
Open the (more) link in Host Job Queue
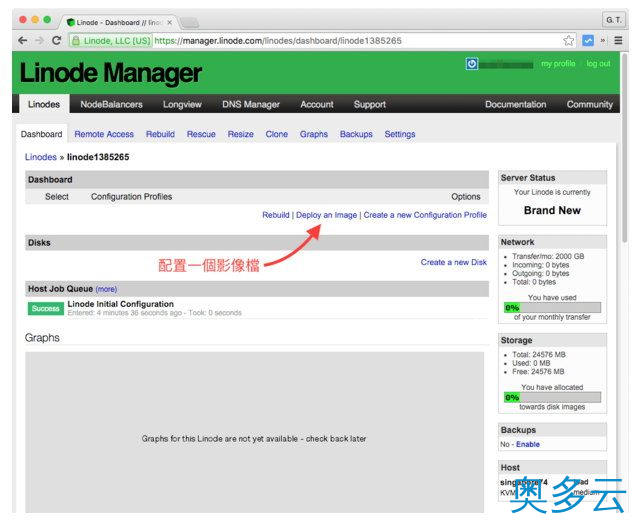[x=106, y=289]
